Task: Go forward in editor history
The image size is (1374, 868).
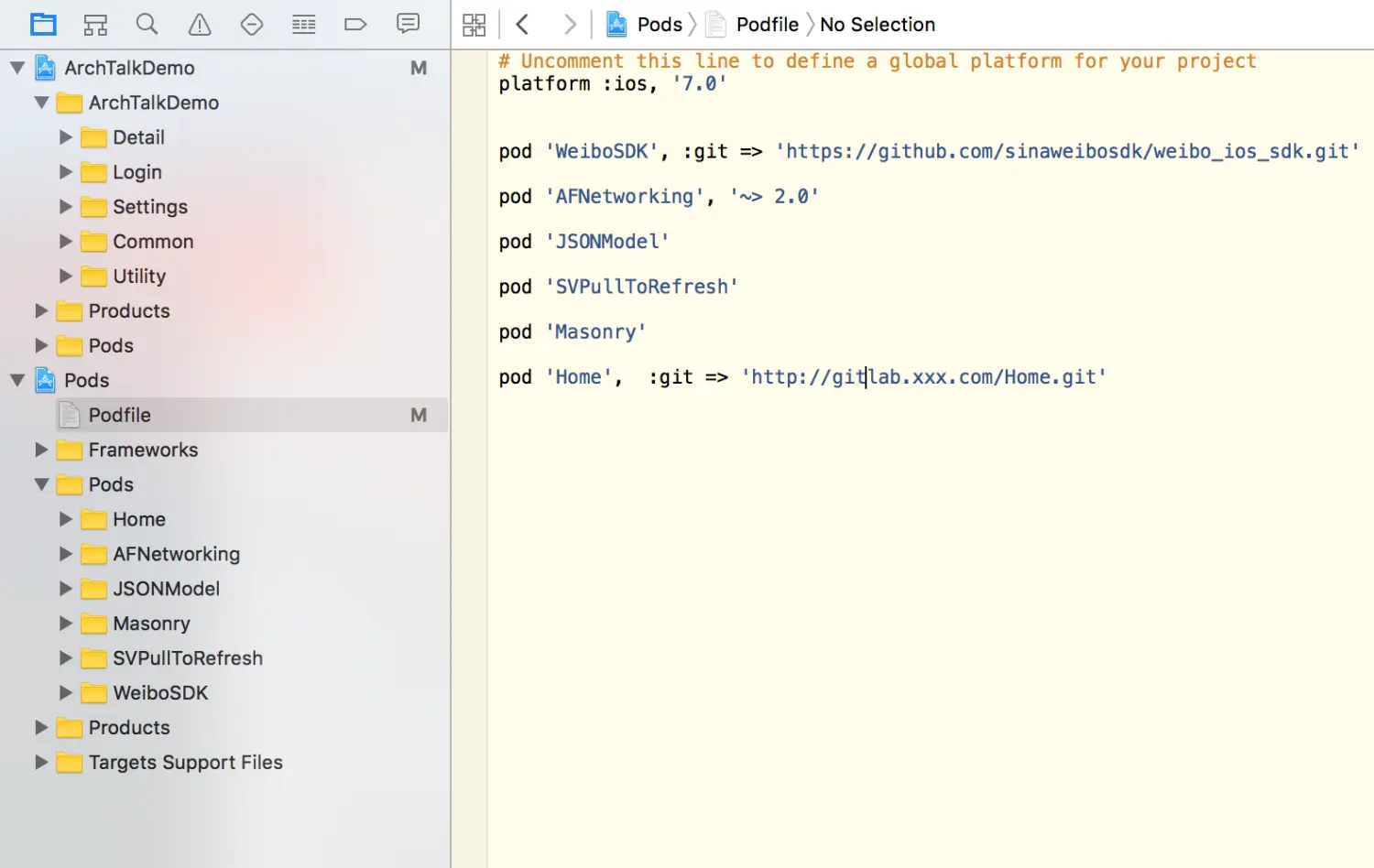Action: pyautogui.click(x=570, y=25)
